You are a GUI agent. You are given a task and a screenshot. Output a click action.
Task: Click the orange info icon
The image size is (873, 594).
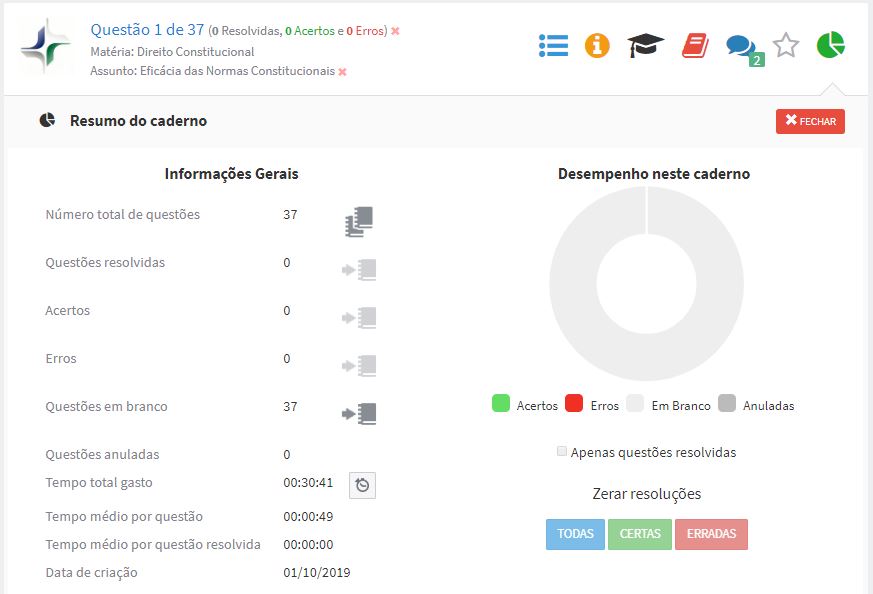pos(599,45)
